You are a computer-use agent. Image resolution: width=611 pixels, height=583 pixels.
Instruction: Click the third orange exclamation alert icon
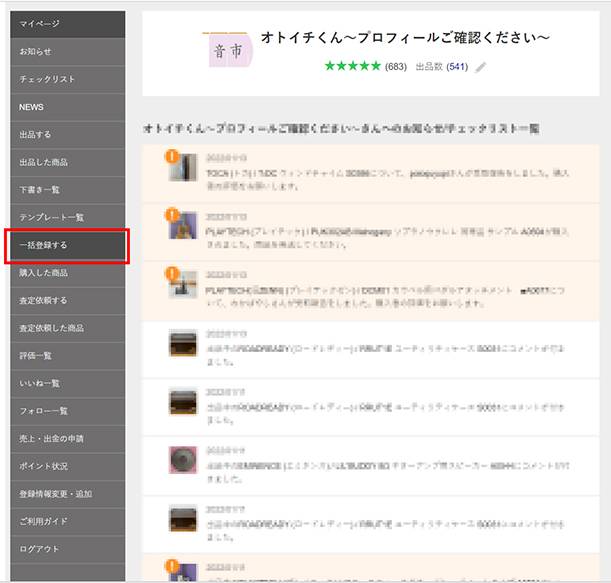pos(172,274)
